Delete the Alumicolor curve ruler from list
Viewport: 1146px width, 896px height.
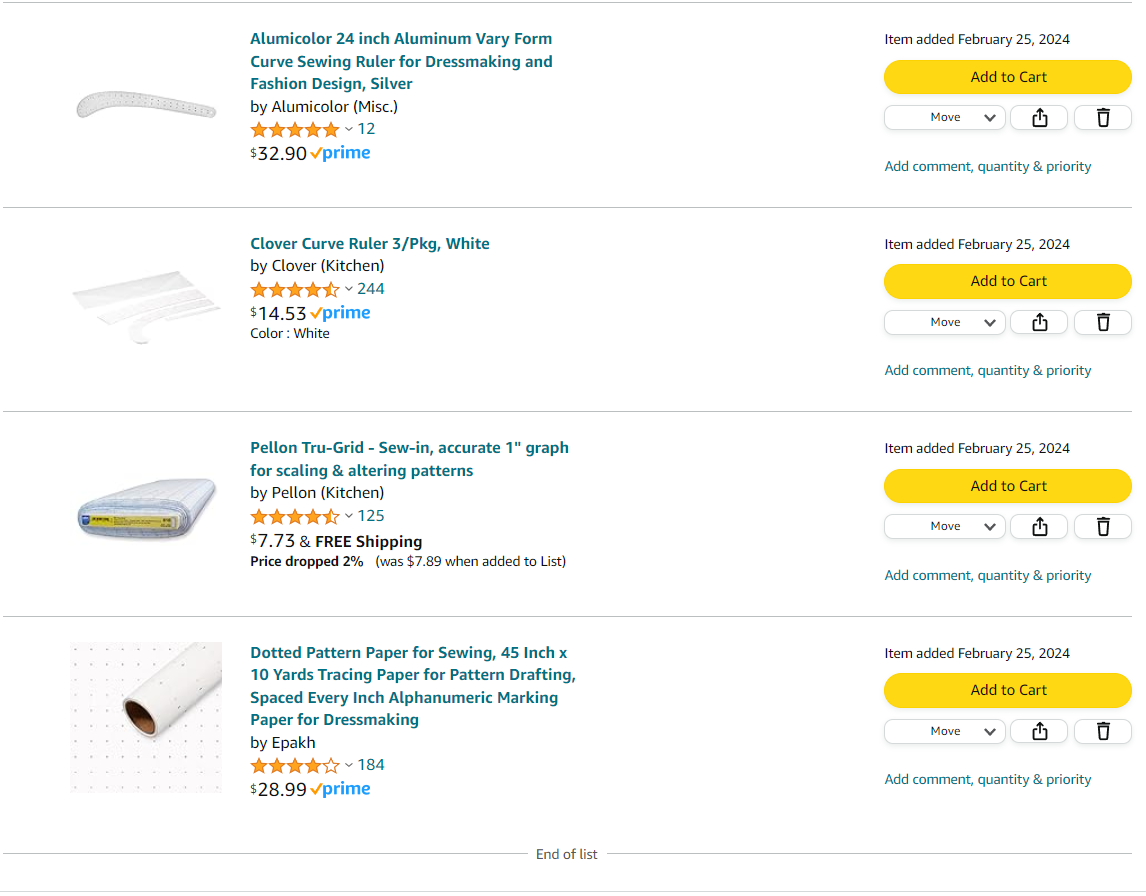1102,117
